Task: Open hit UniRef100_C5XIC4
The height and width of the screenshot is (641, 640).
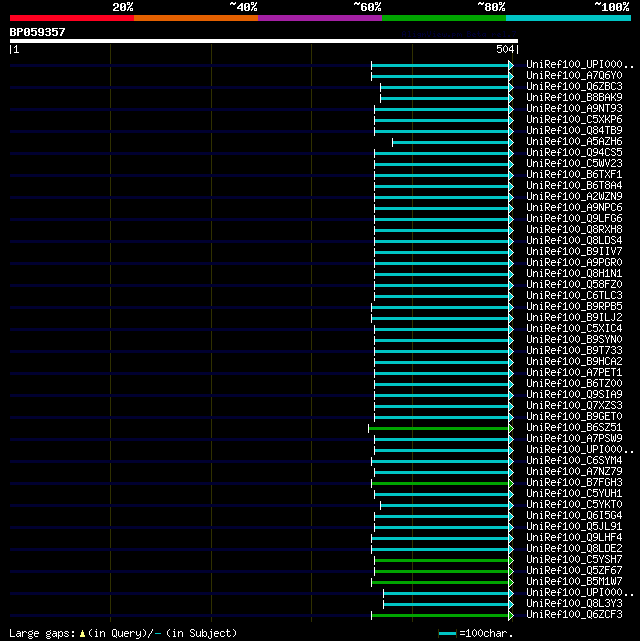Action: pyautogui.click(x=574, y=329)
